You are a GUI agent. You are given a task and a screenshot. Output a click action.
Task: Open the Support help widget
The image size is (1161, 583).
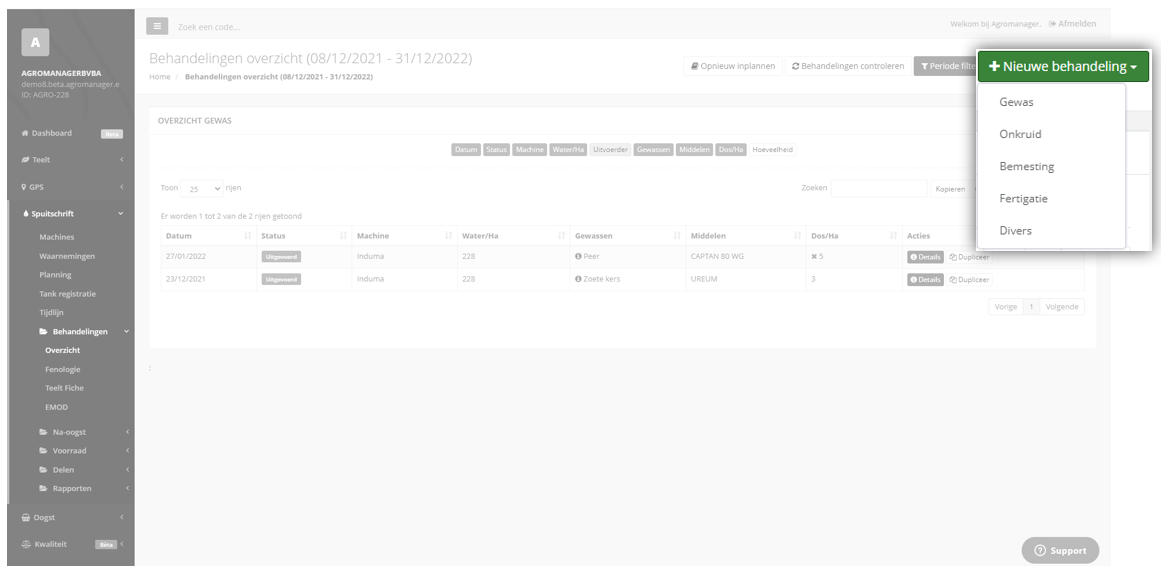(1060, 550)
